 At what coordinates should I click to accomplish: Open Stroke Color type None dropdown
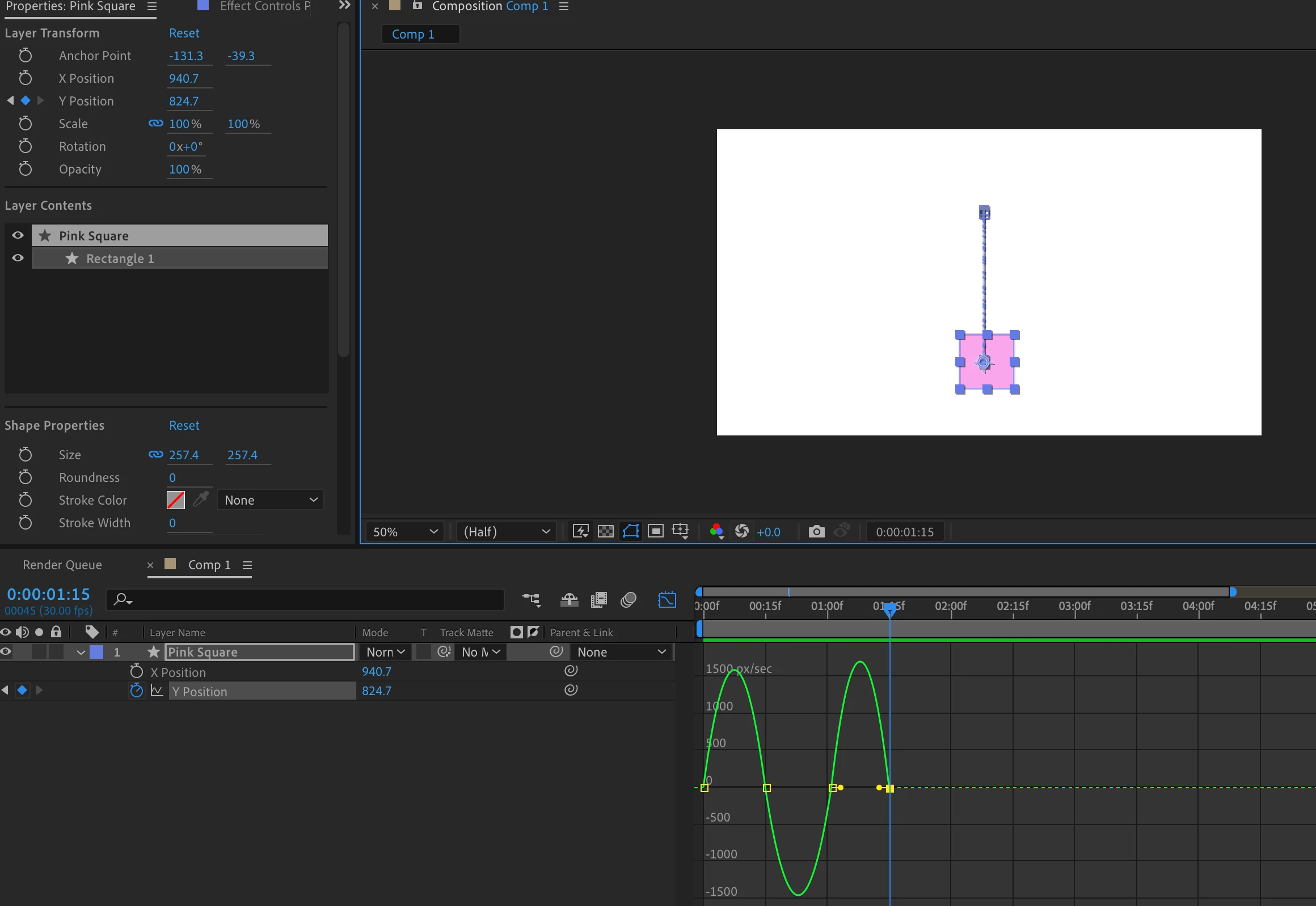[271, 500]
